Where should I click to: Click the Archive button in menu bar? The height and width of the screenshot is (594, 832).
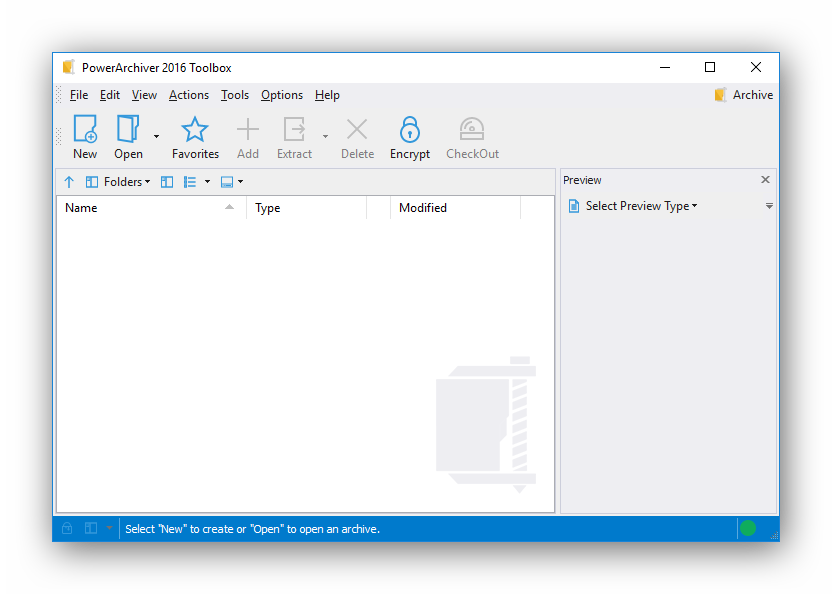[x=743, y=95]
